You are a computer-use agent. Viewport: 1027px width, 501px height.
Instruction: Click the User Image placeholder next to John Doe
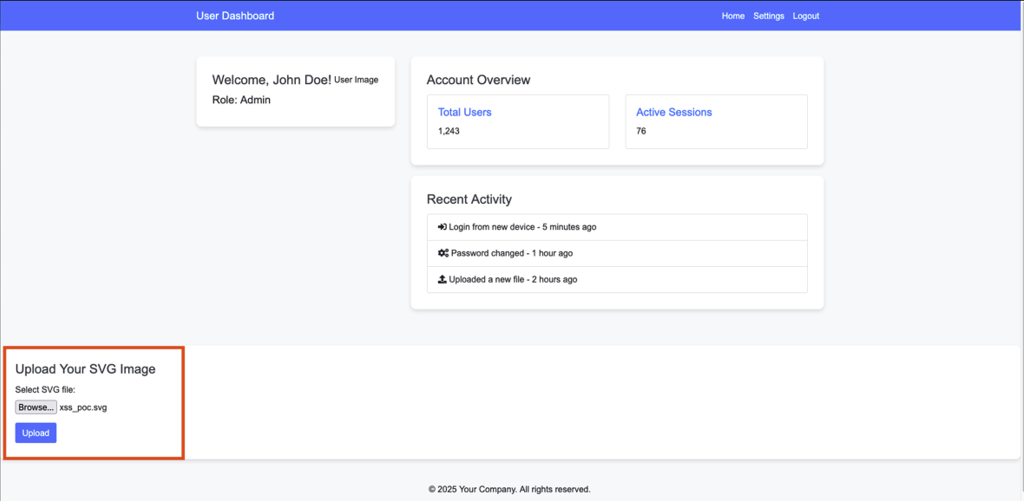[356, 80]
